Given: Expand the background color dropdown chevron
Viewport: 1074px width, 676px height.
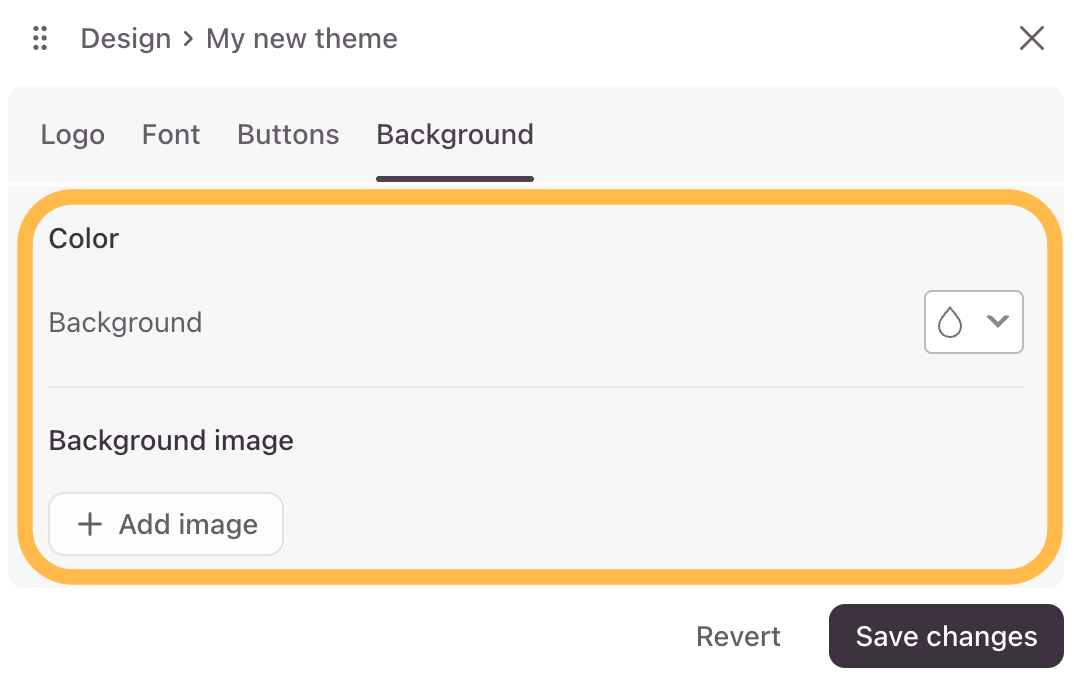Looking at the screenshot, I should tap(997, 321).
